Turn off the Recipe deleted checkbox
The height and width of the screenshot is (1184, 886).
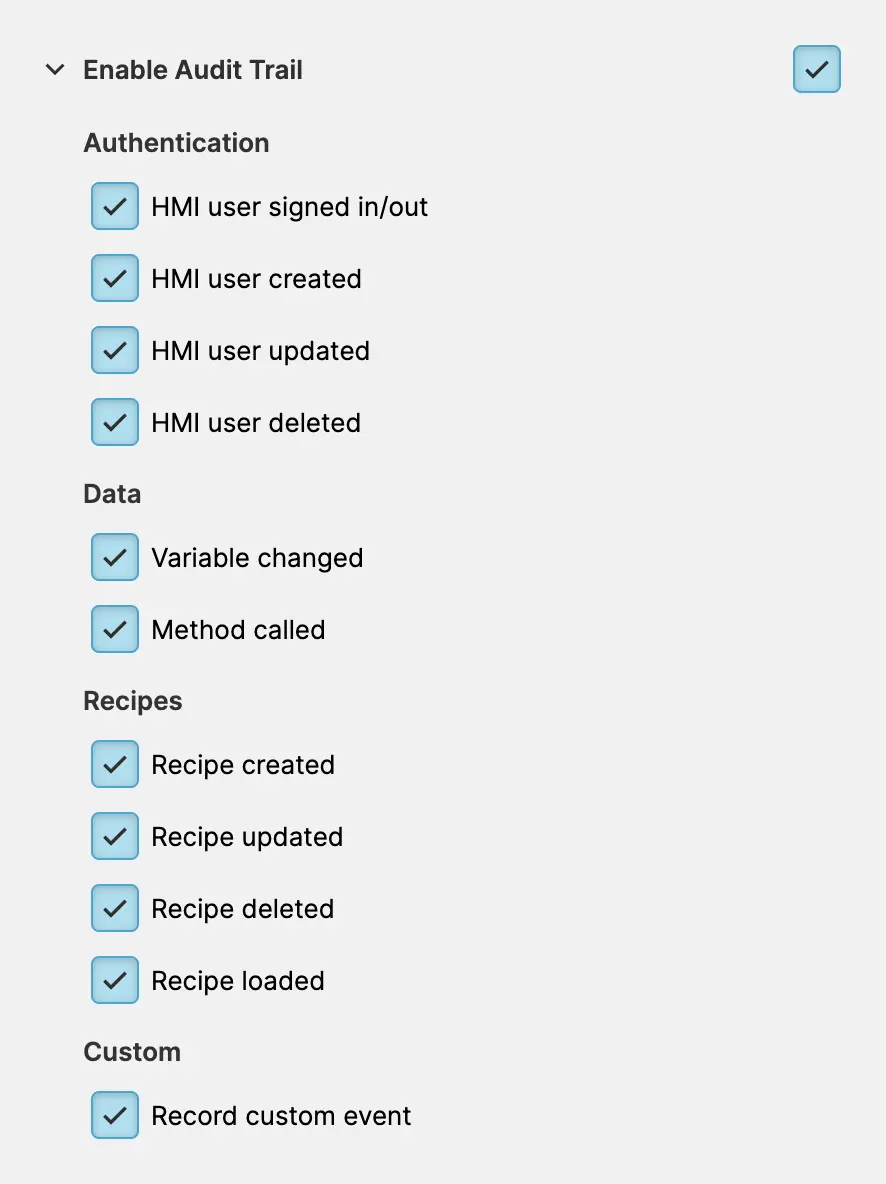[115, 909]
